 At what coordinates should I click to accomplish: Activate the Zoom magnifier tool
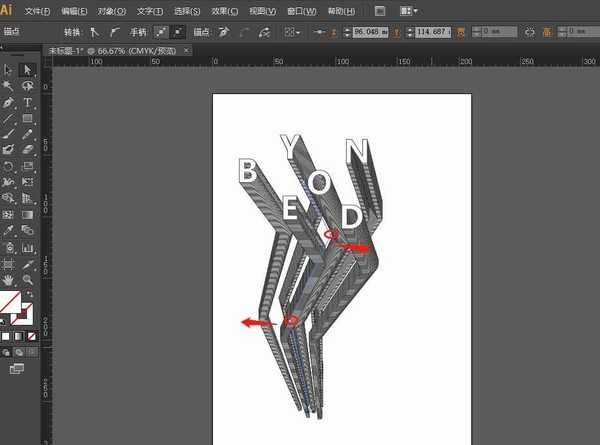(27, 280)
